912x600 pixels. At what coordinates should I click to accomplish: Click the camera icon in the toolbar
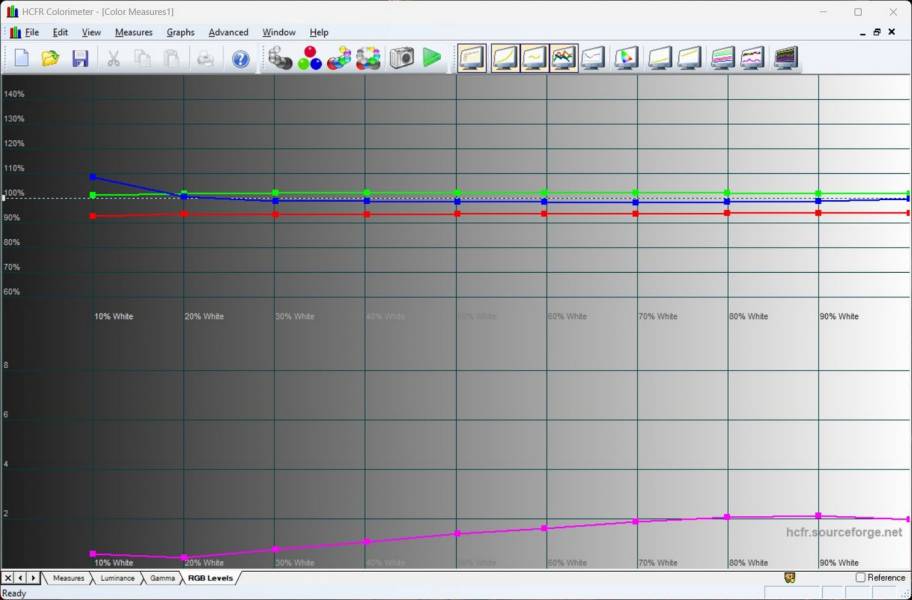tap(402, 58)
